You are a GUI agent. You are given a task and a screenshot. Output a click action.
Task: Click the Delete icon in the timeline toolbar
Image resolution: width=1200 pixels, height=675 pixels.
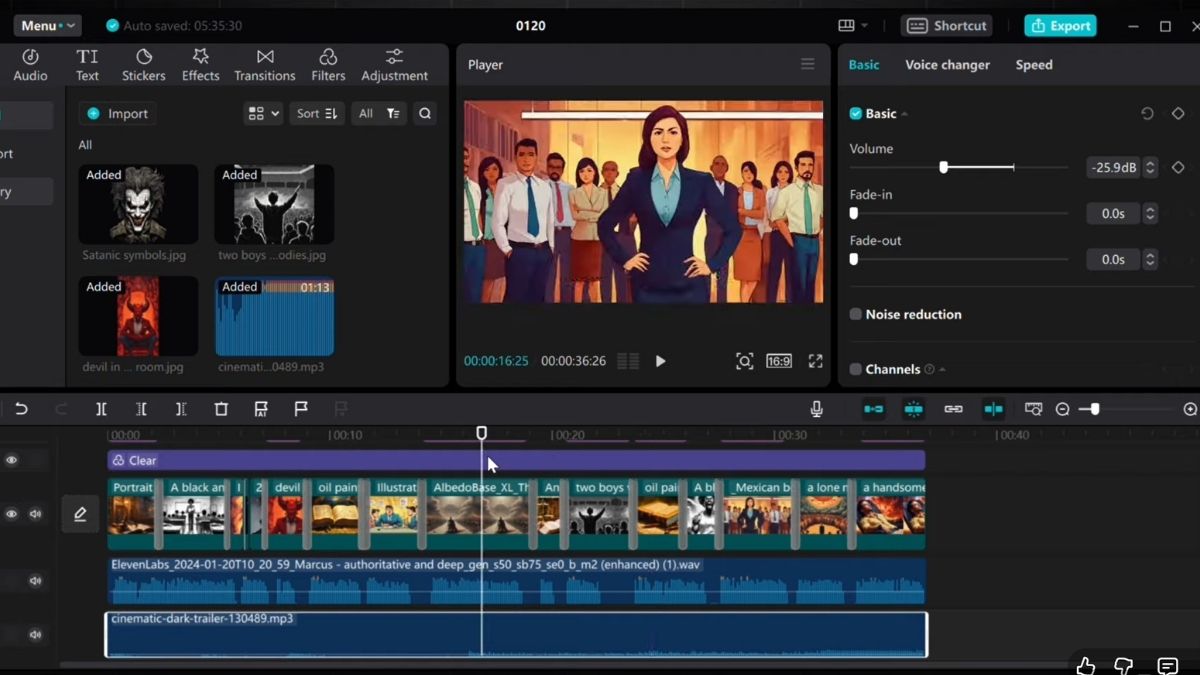click(221, 409)
